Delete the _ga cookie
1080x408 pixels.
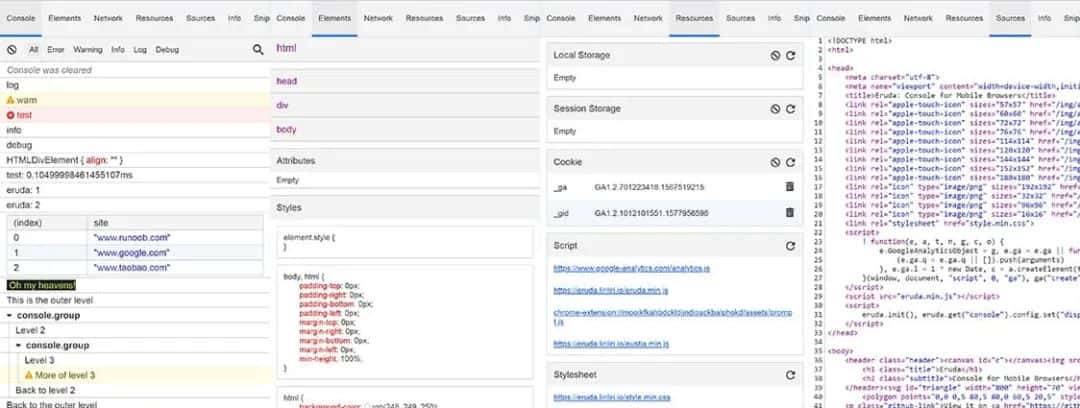[789, 187]
